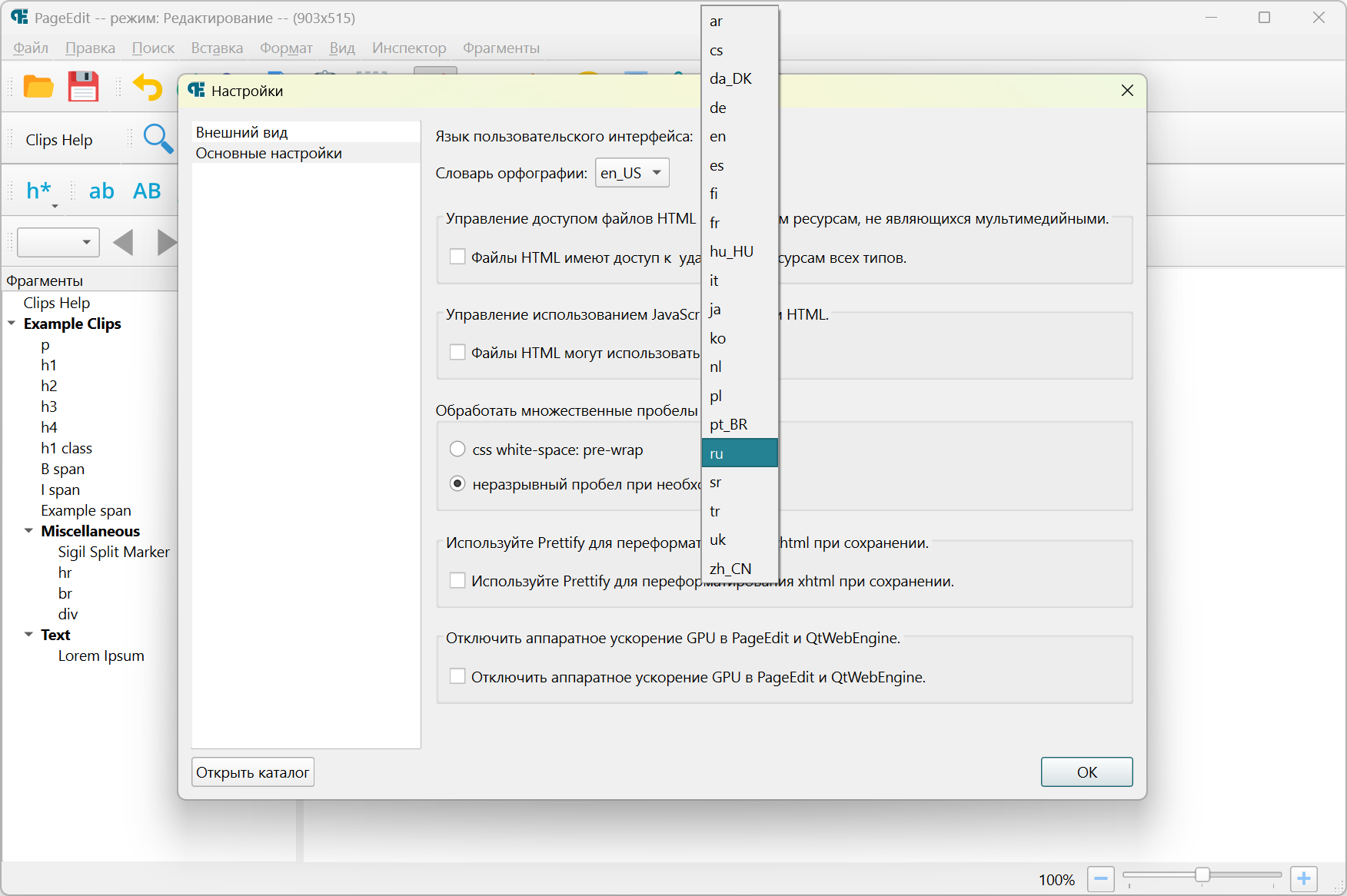The height and width of the screenshot is (896, 1347).
Task: Select the h3 clip
Action: click(x=49, y=407)
